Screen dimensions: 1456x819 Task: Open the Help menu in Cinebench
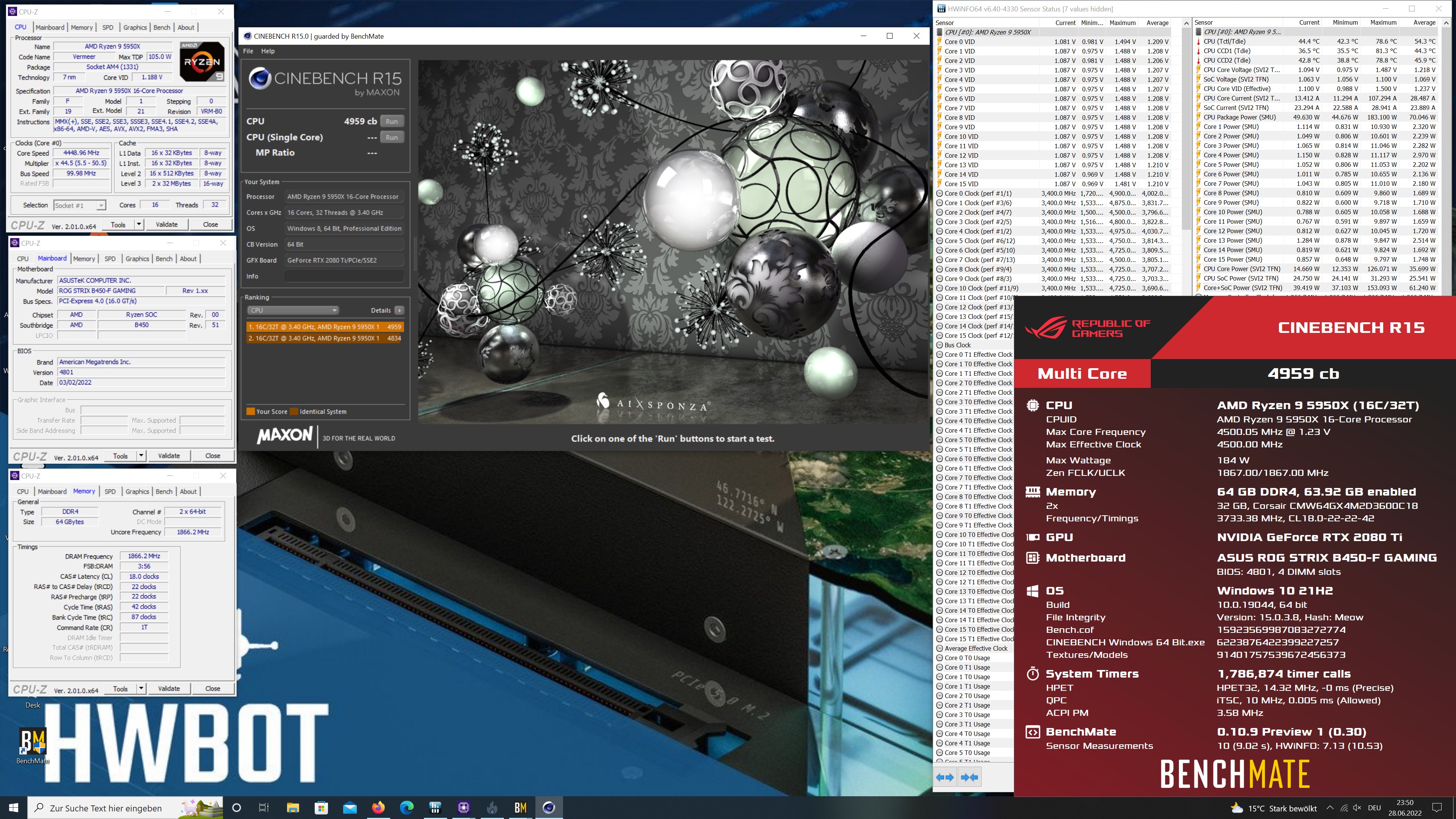pos(268,51)
